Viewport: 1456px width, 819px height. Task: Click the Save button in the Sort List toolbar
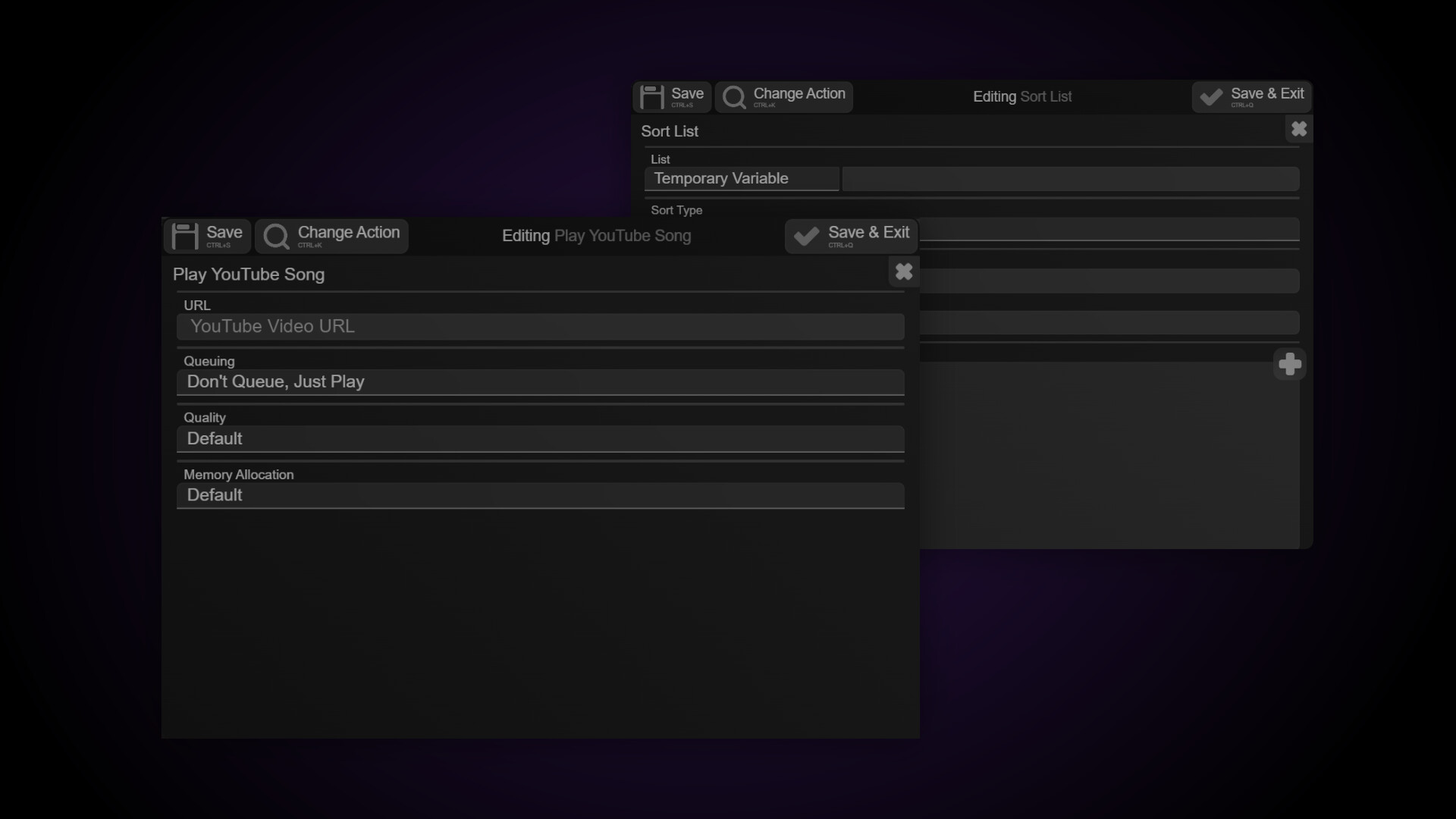click(x=672, y=96)
